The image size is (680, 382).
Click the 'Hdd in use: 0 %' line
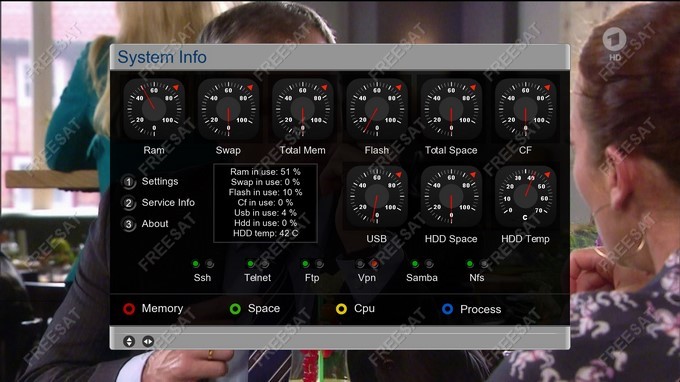click(265, 223)
